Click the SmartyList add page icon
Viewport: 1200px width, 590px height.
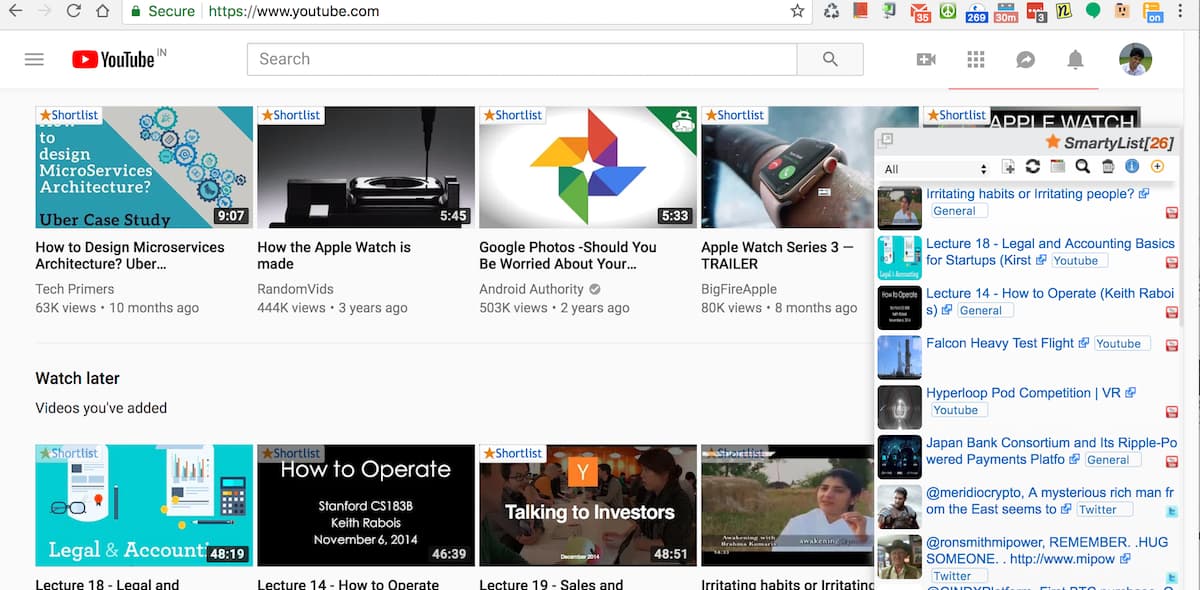(1008, 167)
